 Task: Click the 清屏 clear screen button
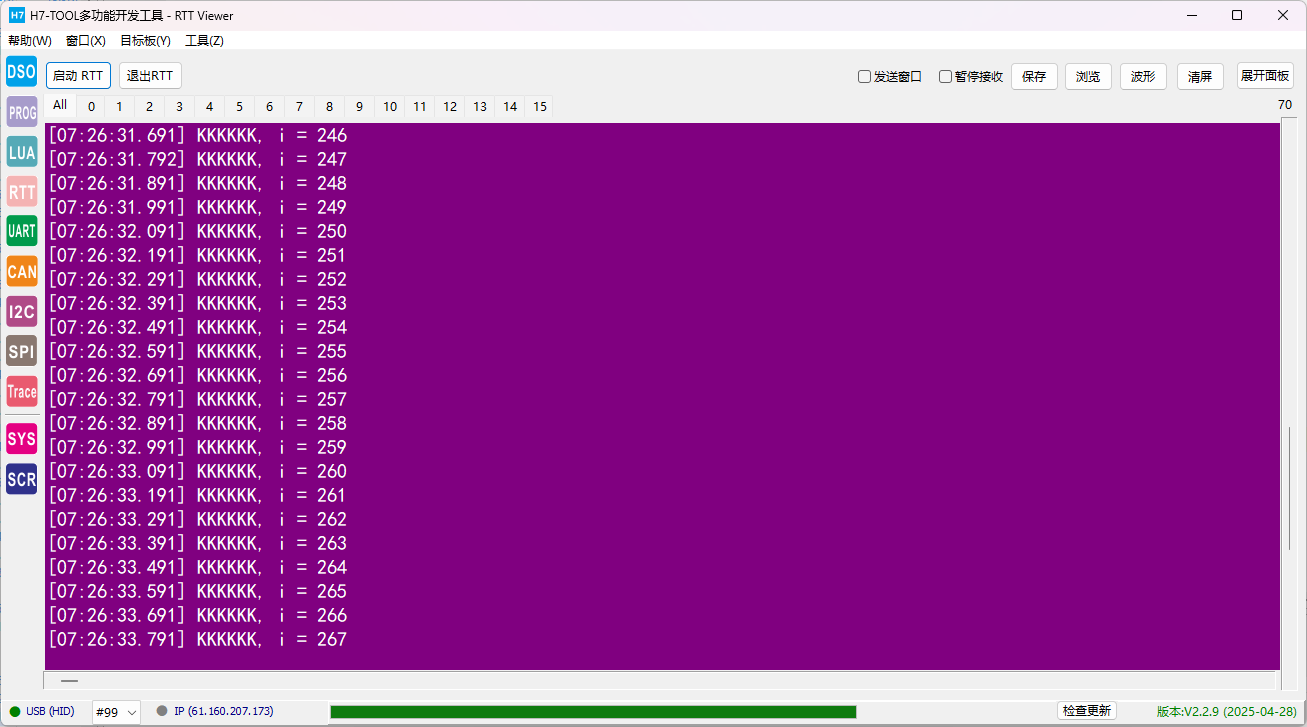(1200, 77)
